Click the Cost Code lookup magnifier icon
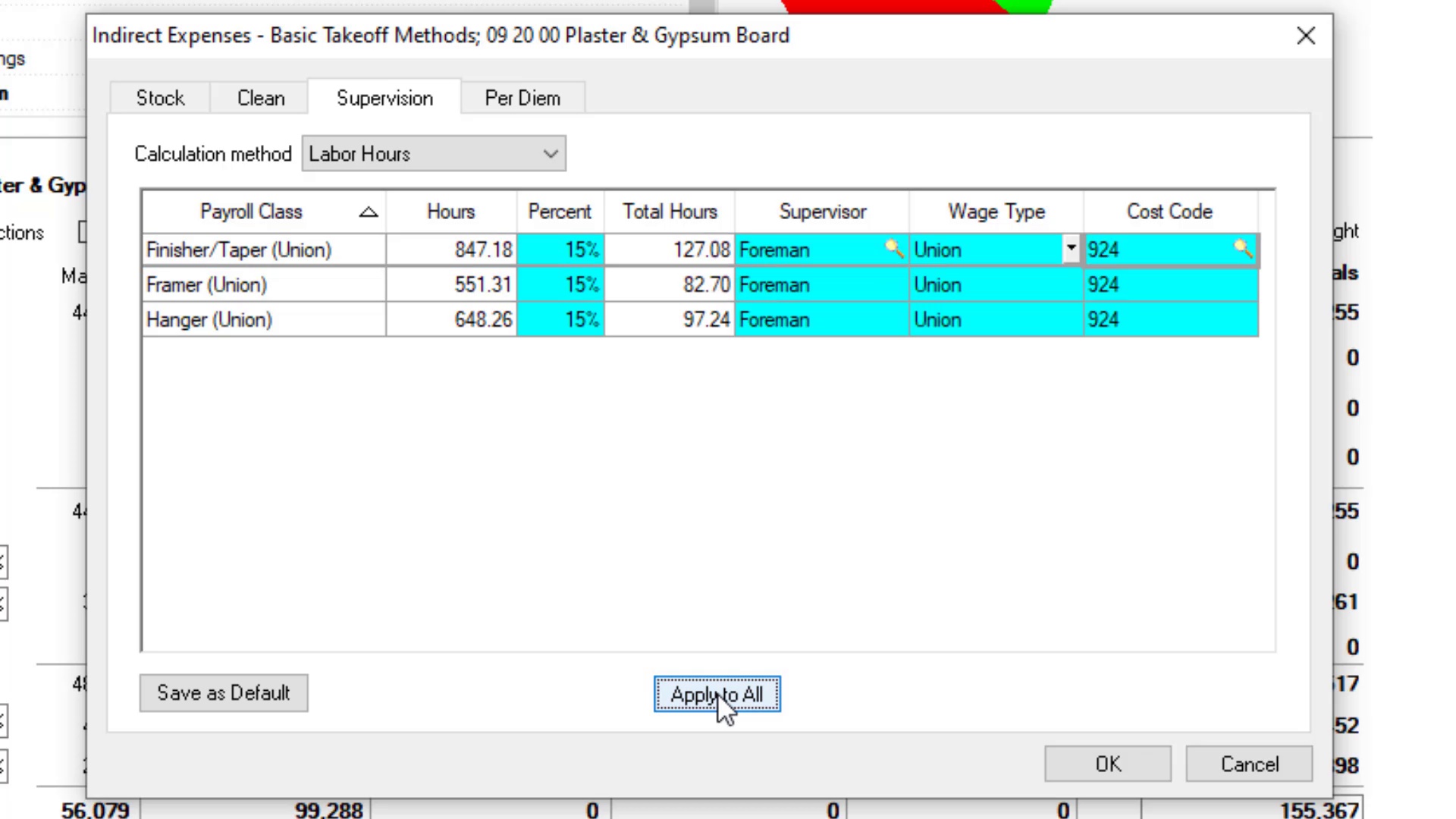 (1242, 249)
